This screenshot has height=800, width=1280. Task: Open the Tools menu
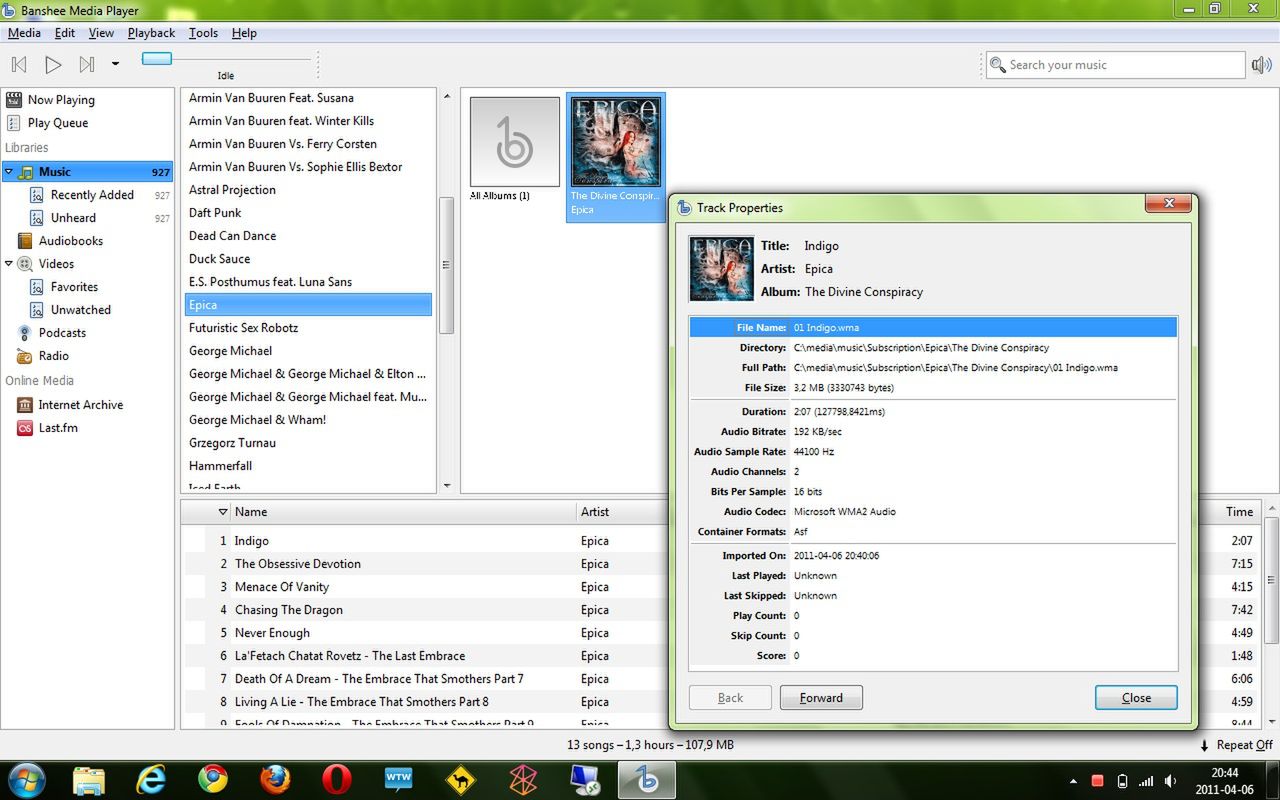pos(203,33)
